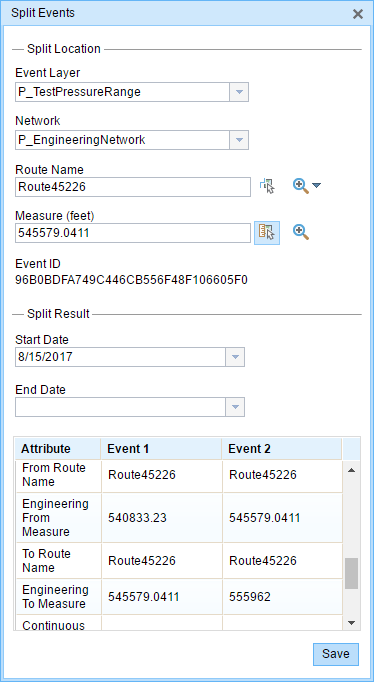The width and height of the screenshot is (374, 682).
Task: Click the To Route Name attribute label
Action: coord(46,561)
